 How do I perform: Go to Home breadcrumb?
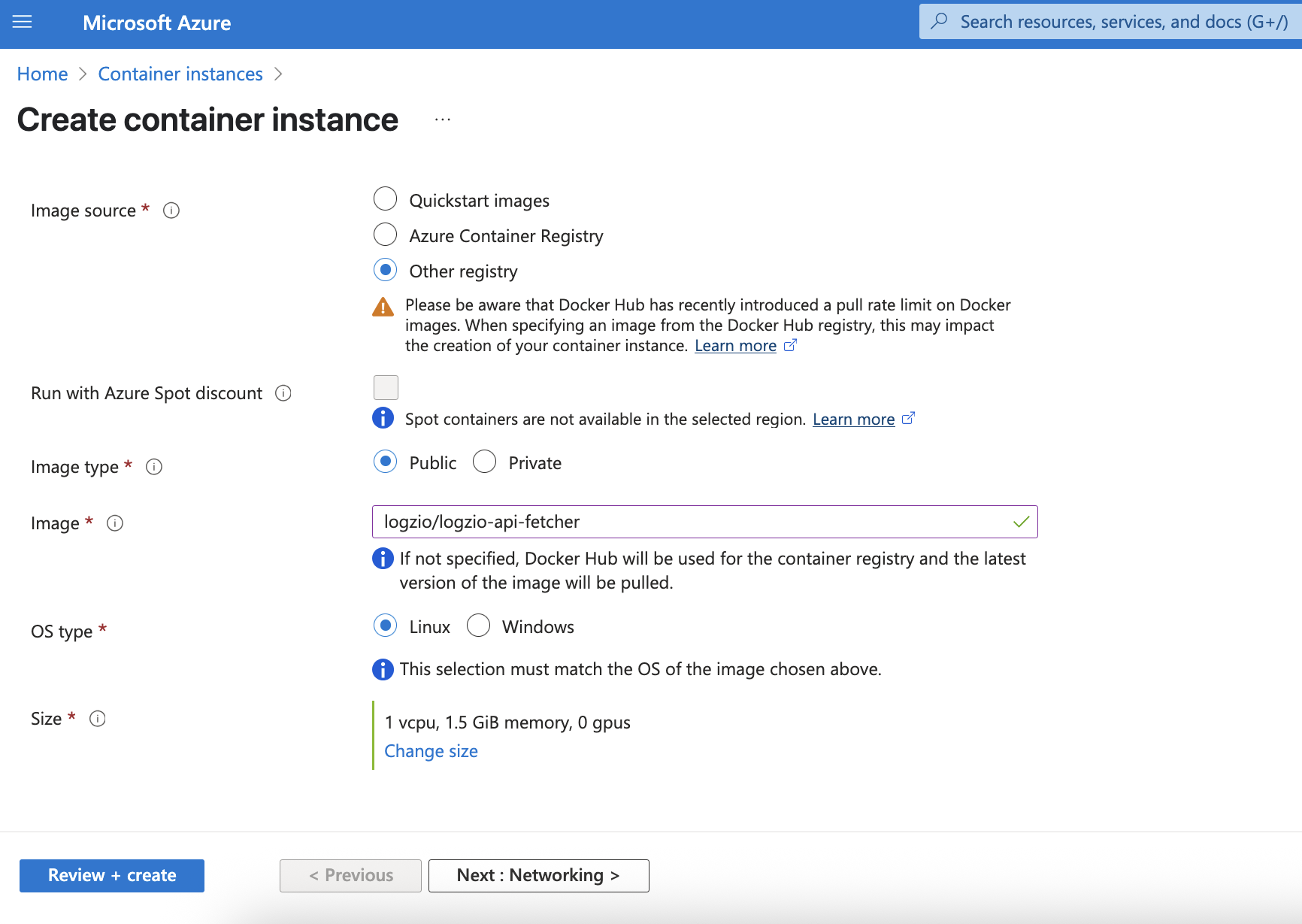42,74
